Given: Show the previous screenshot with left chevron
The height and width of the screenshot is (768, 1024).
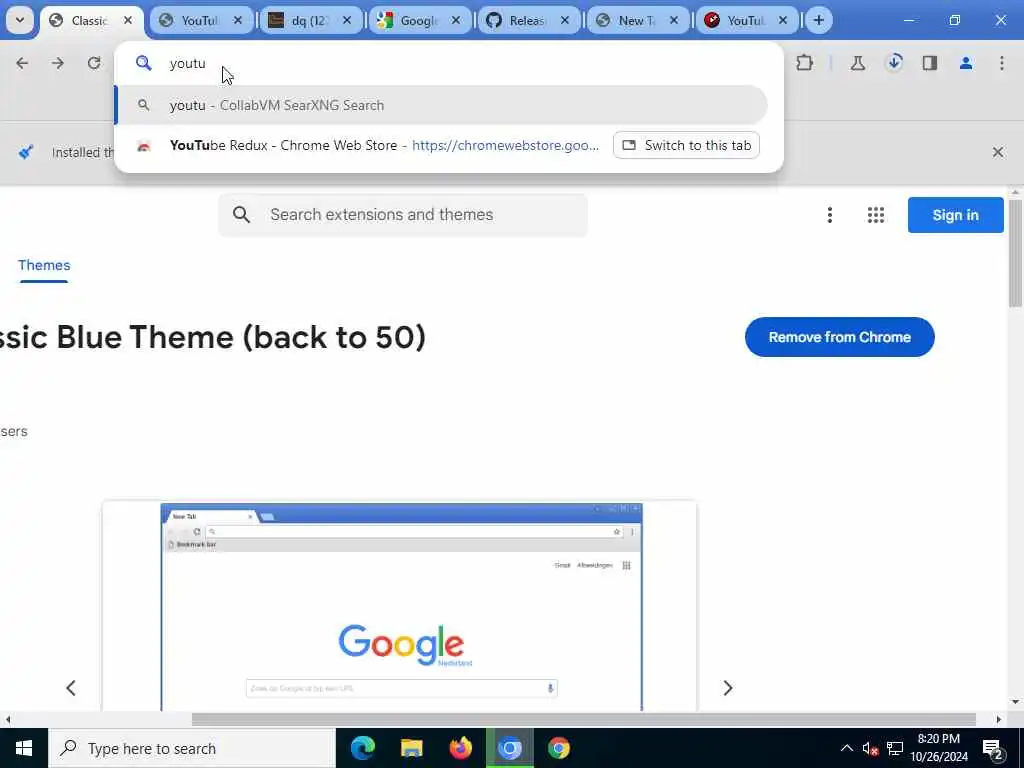Looking at the screenshot, I should pos(71,688).
